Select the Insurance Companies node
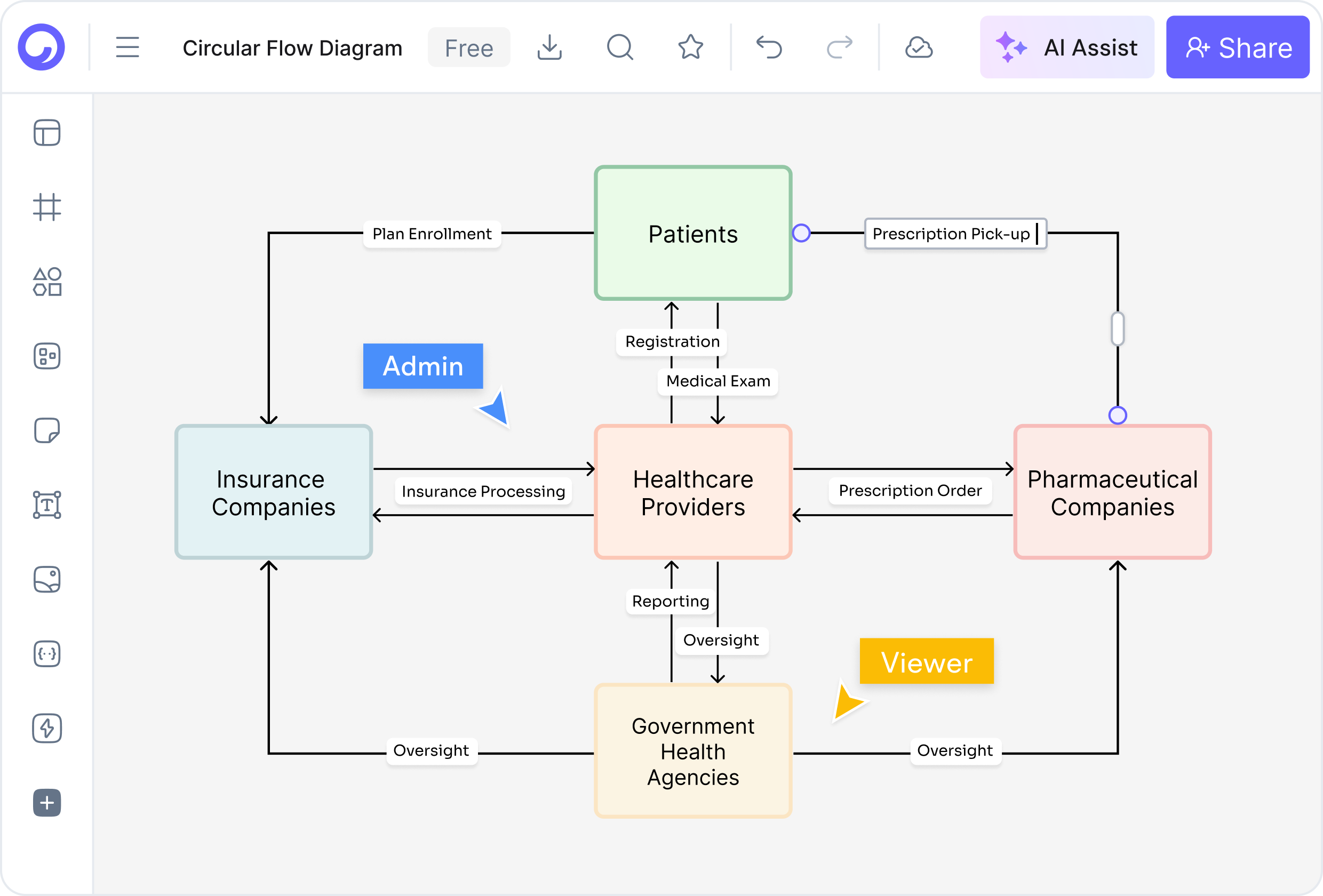This screenshot has width=1323, height=896. click(x=274, y=492)
